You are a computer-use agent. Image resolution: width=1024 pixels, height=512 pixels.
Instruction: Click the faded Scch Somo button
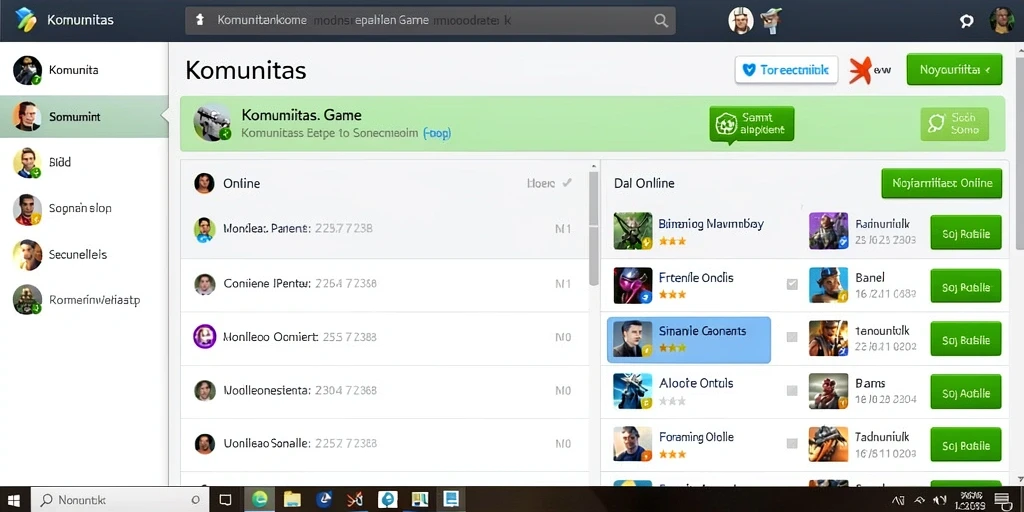coord(954,123)
